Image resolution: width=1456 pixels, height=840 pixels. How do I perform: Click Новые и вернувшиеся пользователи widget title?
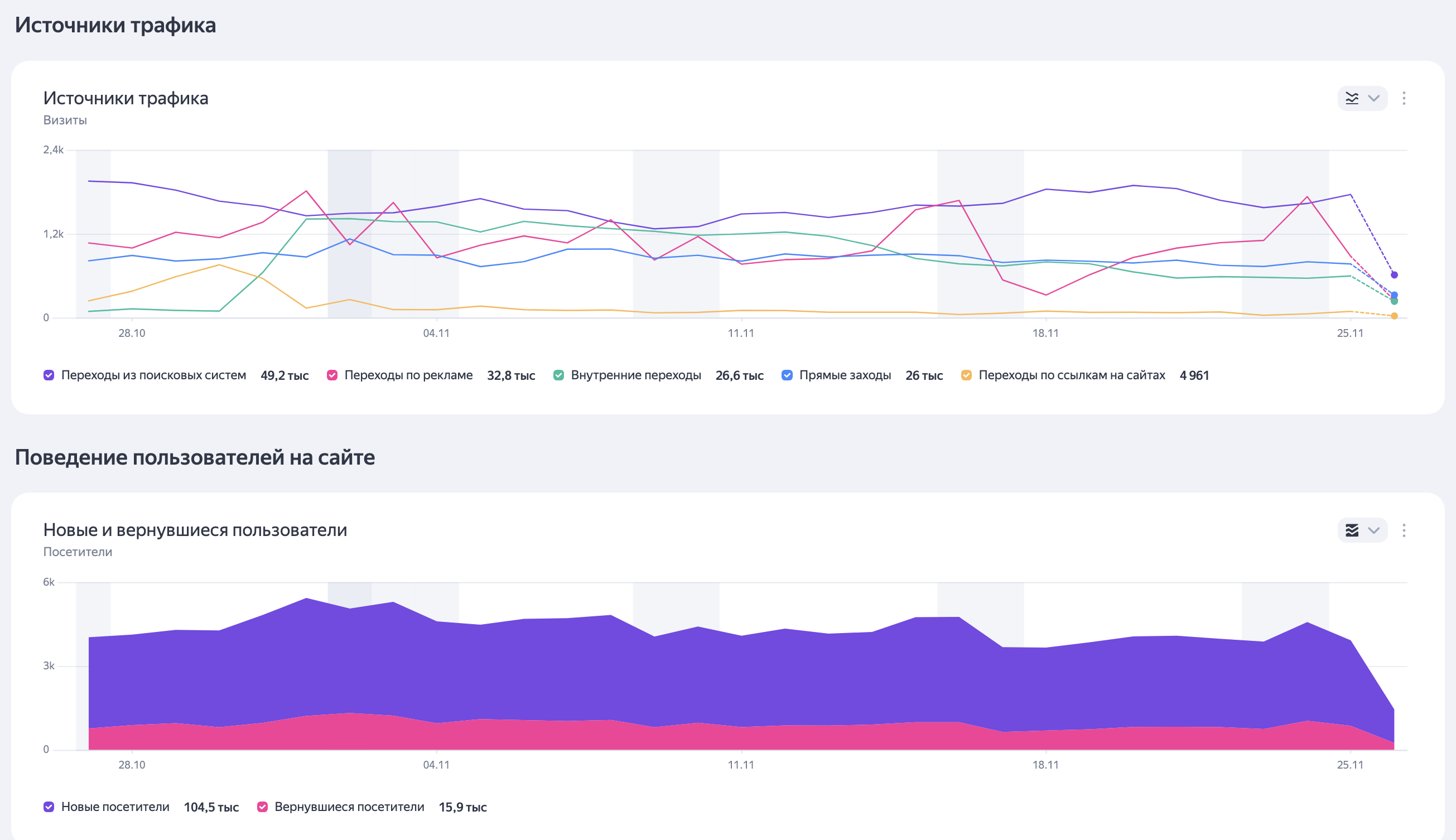195,530
